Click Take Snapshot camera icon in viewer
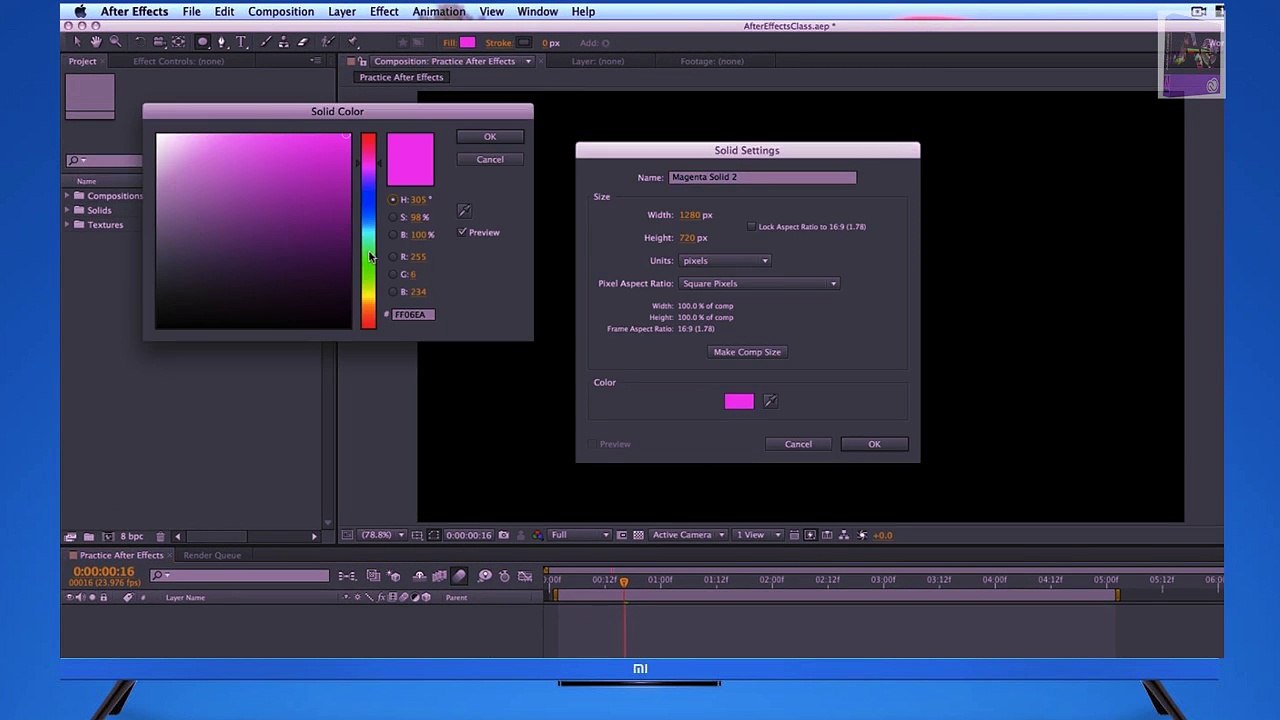 pos(504,535)
